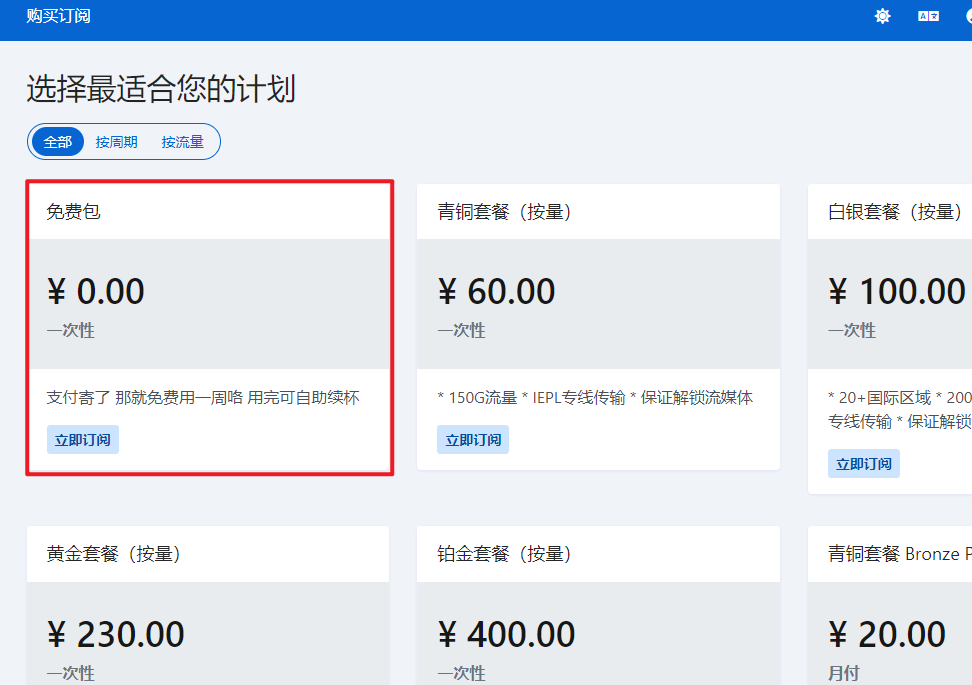The height and width of the screenshot is (685, 972).
Task: Open the 铂金套餐（按量） plan card title
Action: point(504,554)
